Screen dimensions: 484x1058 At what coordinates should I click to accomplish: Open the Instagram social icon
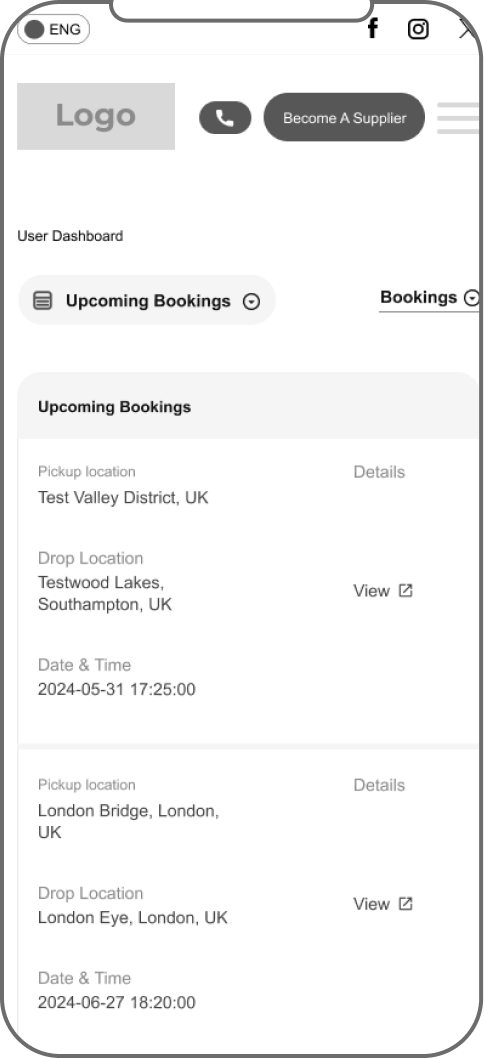418,29
